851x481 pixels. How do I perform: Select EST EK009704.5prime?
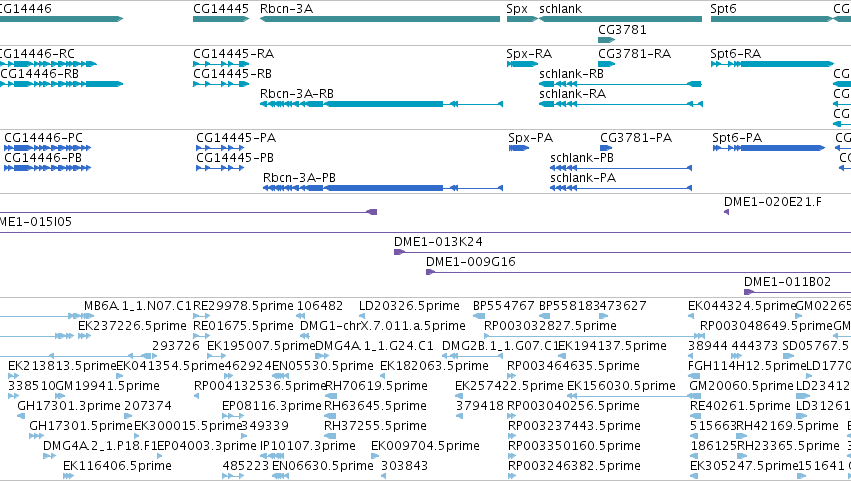tap(425, 446)
